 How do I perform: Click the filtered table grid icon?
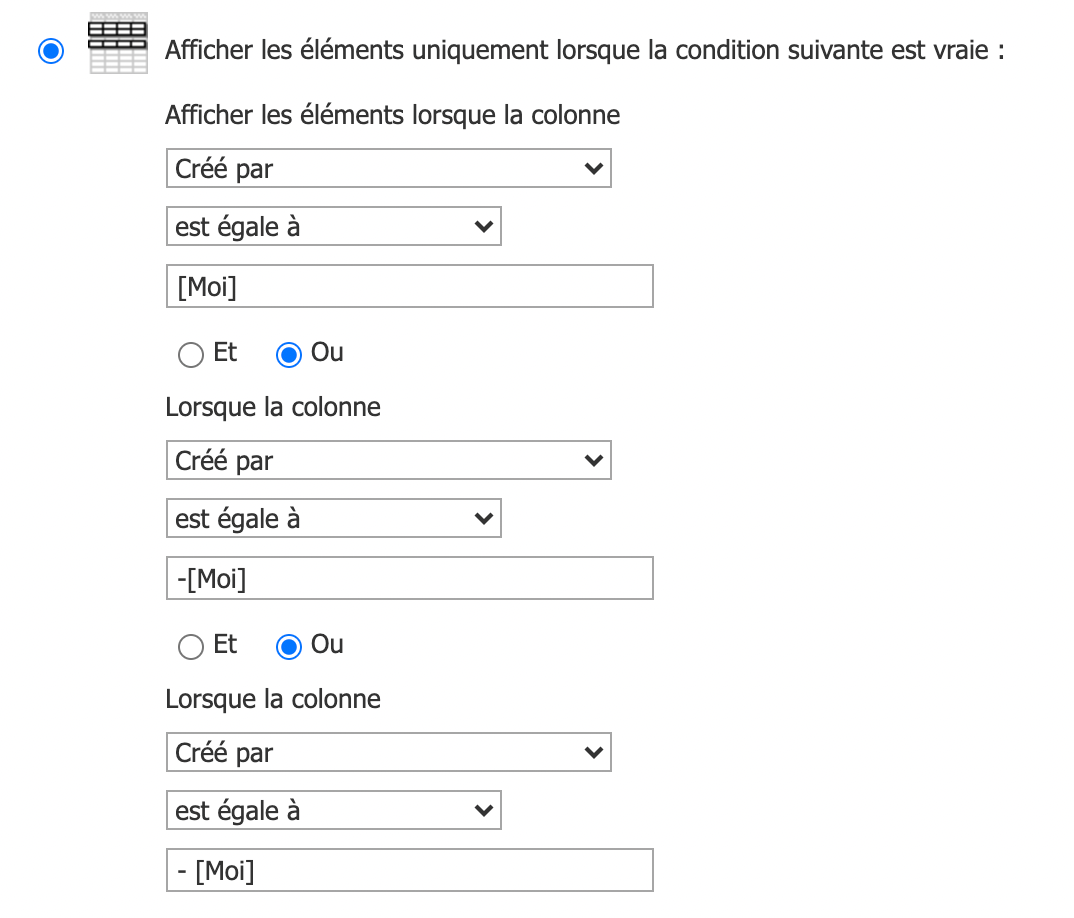coord(118,42)
